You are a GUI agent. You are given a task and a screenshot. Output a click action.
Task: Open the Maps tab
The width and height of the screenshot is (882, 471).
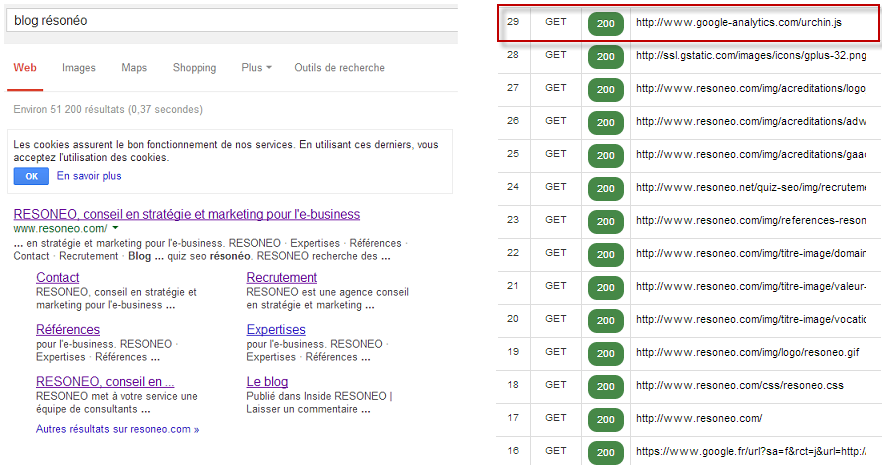(x=134, y=68)
